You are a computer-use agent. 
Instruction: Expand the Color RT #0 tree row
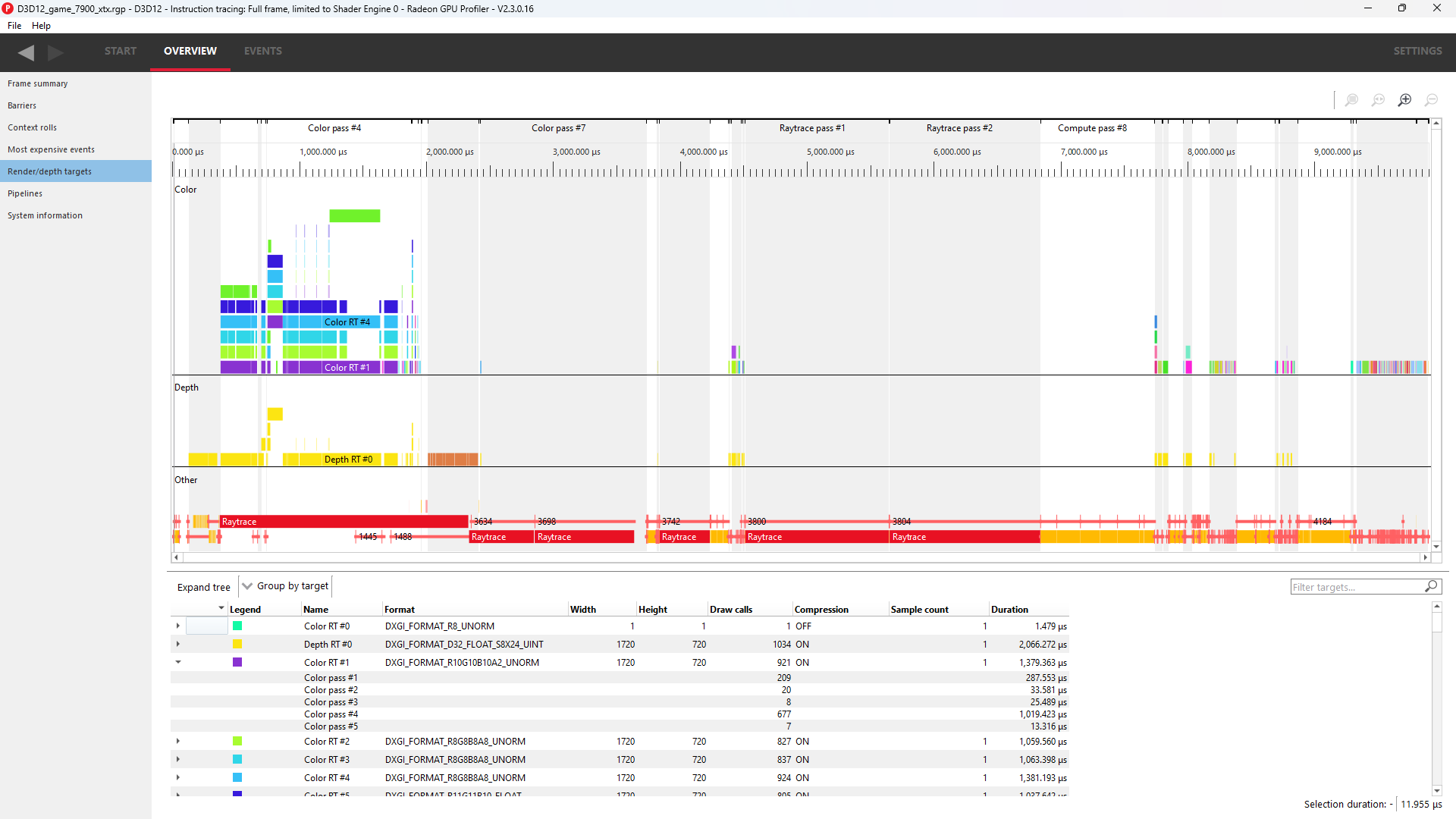point(177,625)
